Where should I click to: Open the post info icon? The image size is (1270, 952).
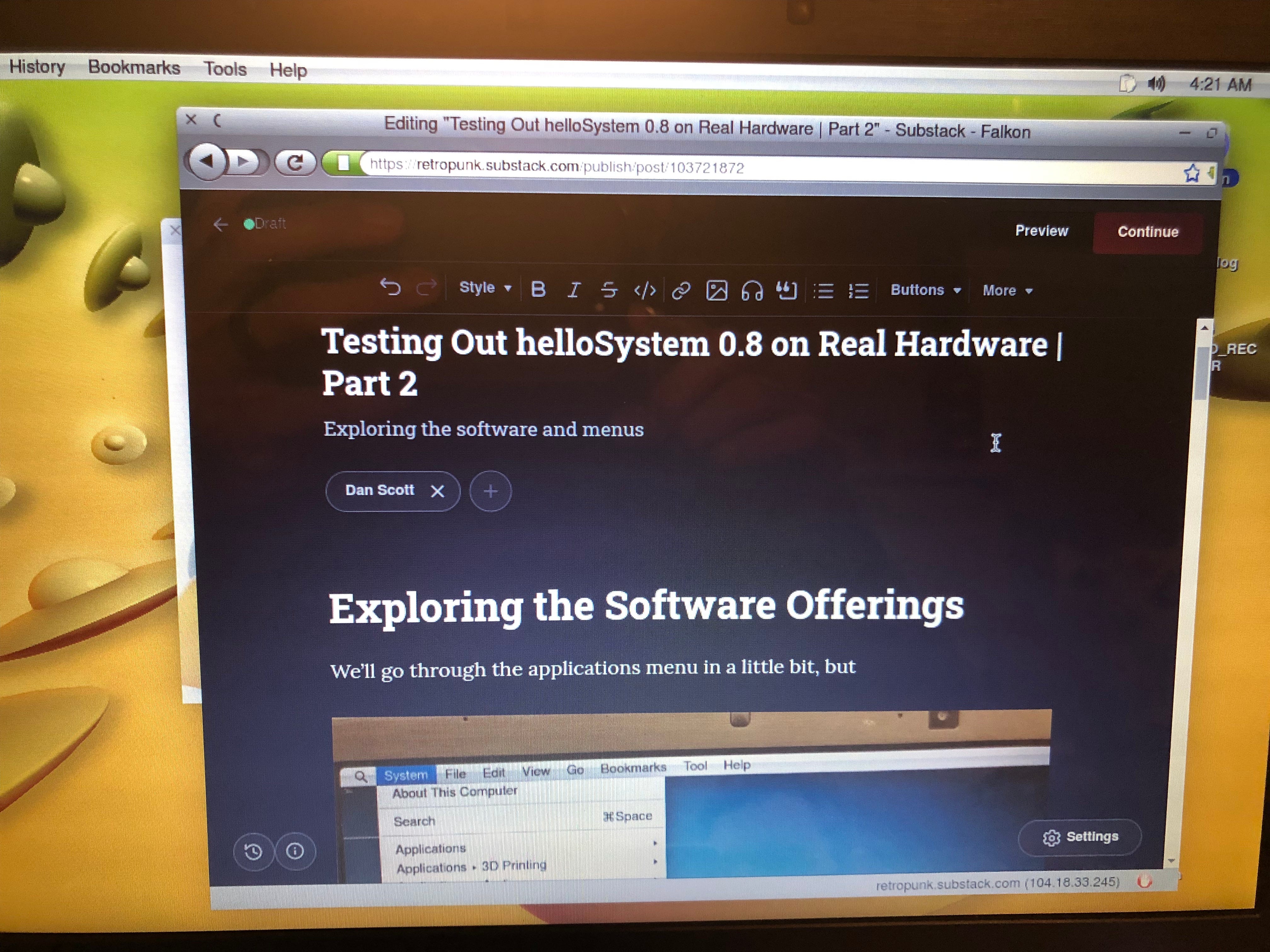(x=295, y=851)
